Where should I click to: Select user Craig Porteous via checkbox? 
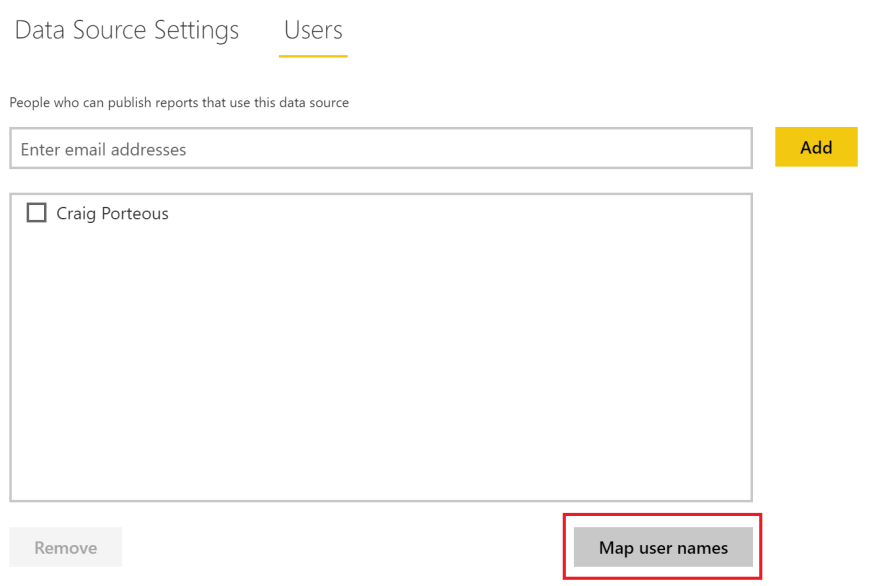pyautogui.click(x=37, y=213)
